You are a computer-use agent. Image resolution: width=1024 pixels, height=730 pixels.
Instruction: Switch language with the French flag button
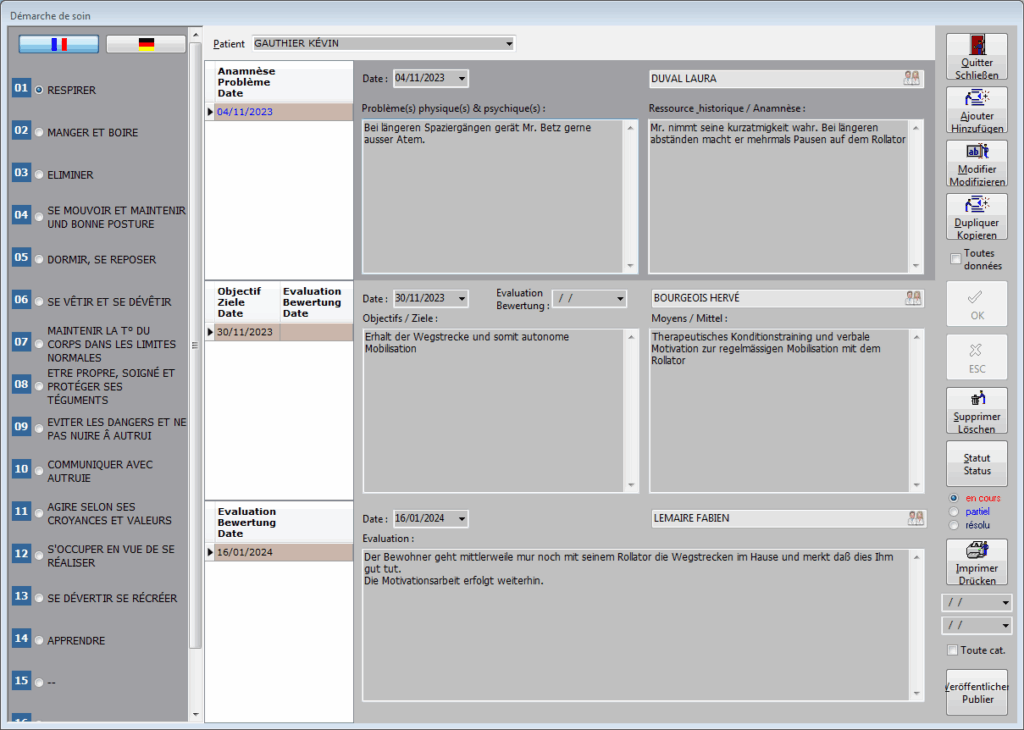pyautogui.click(x=59, y=44)
